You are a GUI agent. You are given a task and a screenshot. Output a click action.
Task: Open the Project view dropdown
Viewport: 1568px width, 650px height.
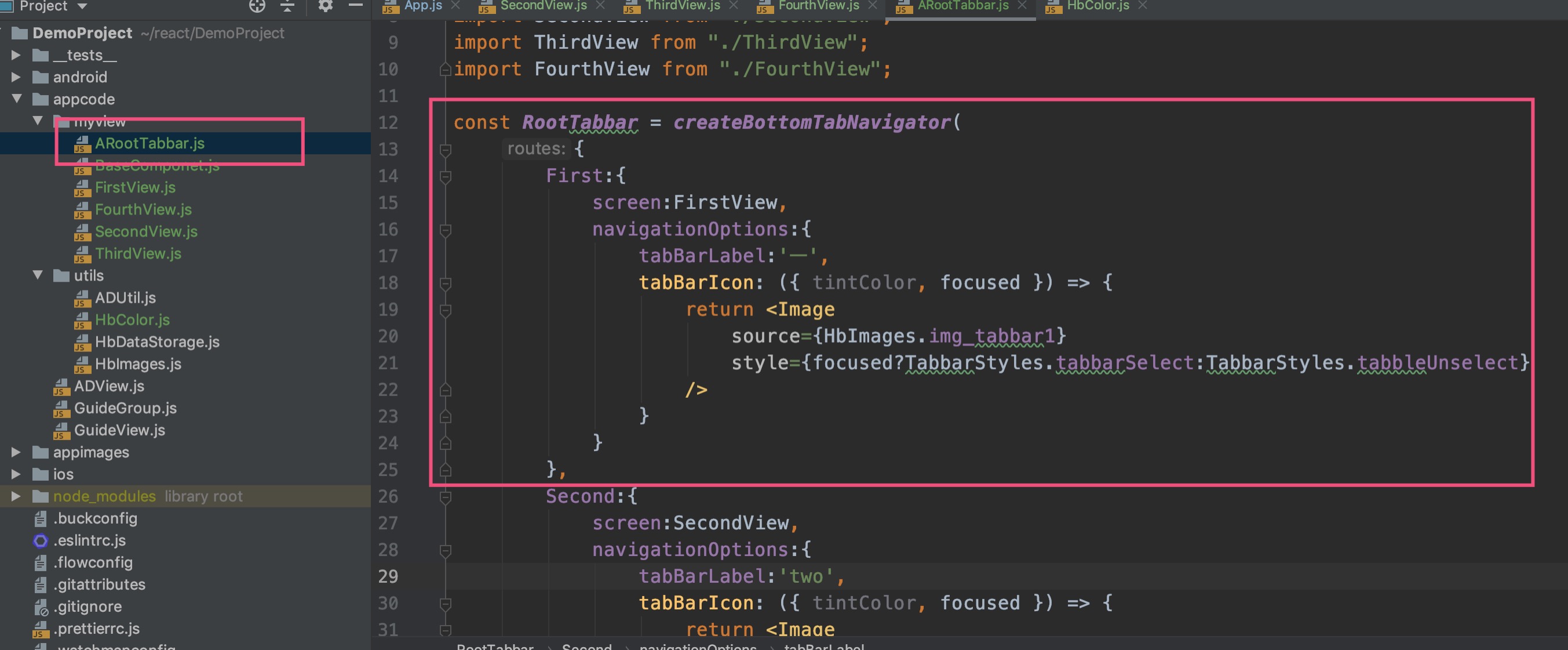82,6
